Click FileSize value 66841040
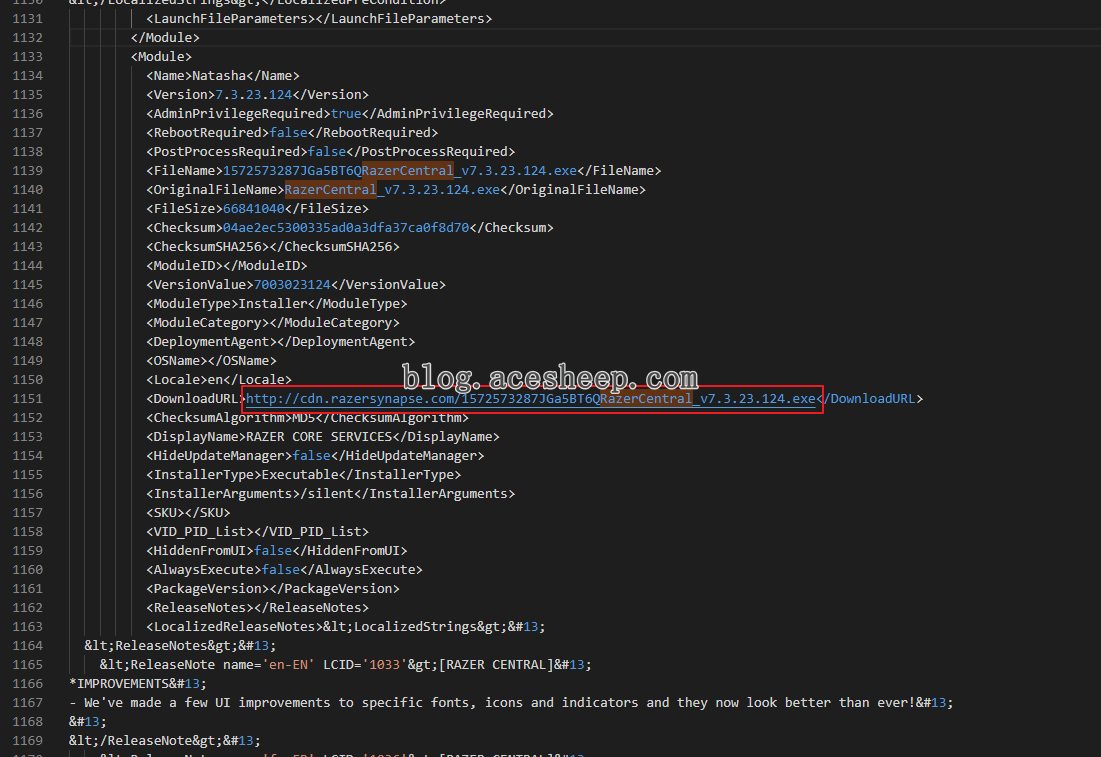 click(253, 209)
